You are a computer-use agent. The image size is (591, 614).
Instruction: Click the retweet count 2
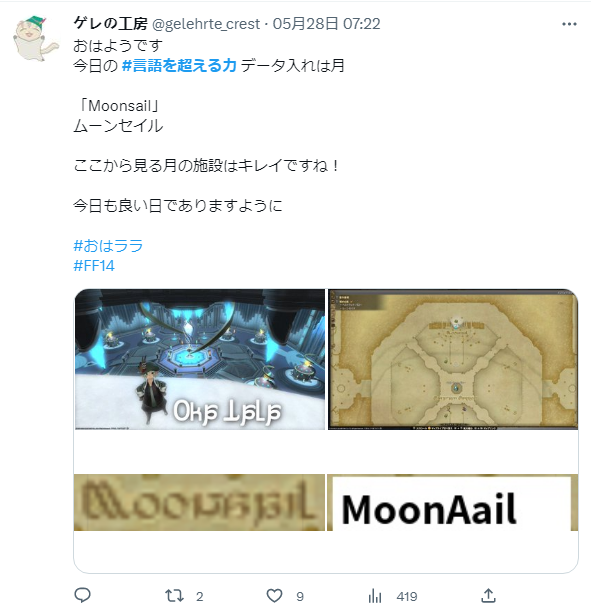click(199, 597)
